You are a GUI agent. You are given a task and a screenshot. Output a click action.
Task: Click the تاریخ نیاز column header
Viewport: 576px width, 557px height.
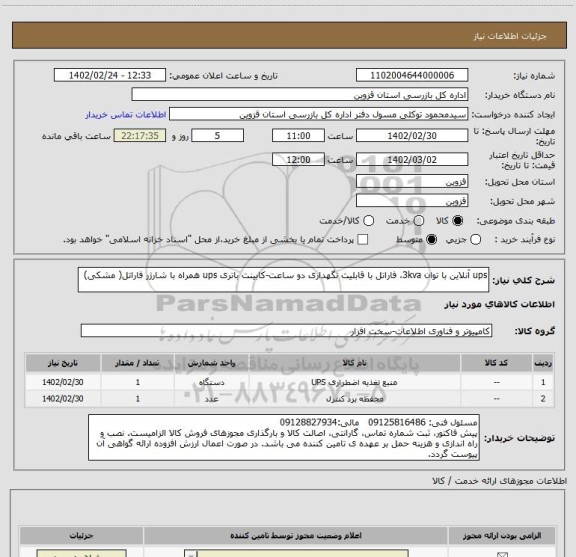63,363
